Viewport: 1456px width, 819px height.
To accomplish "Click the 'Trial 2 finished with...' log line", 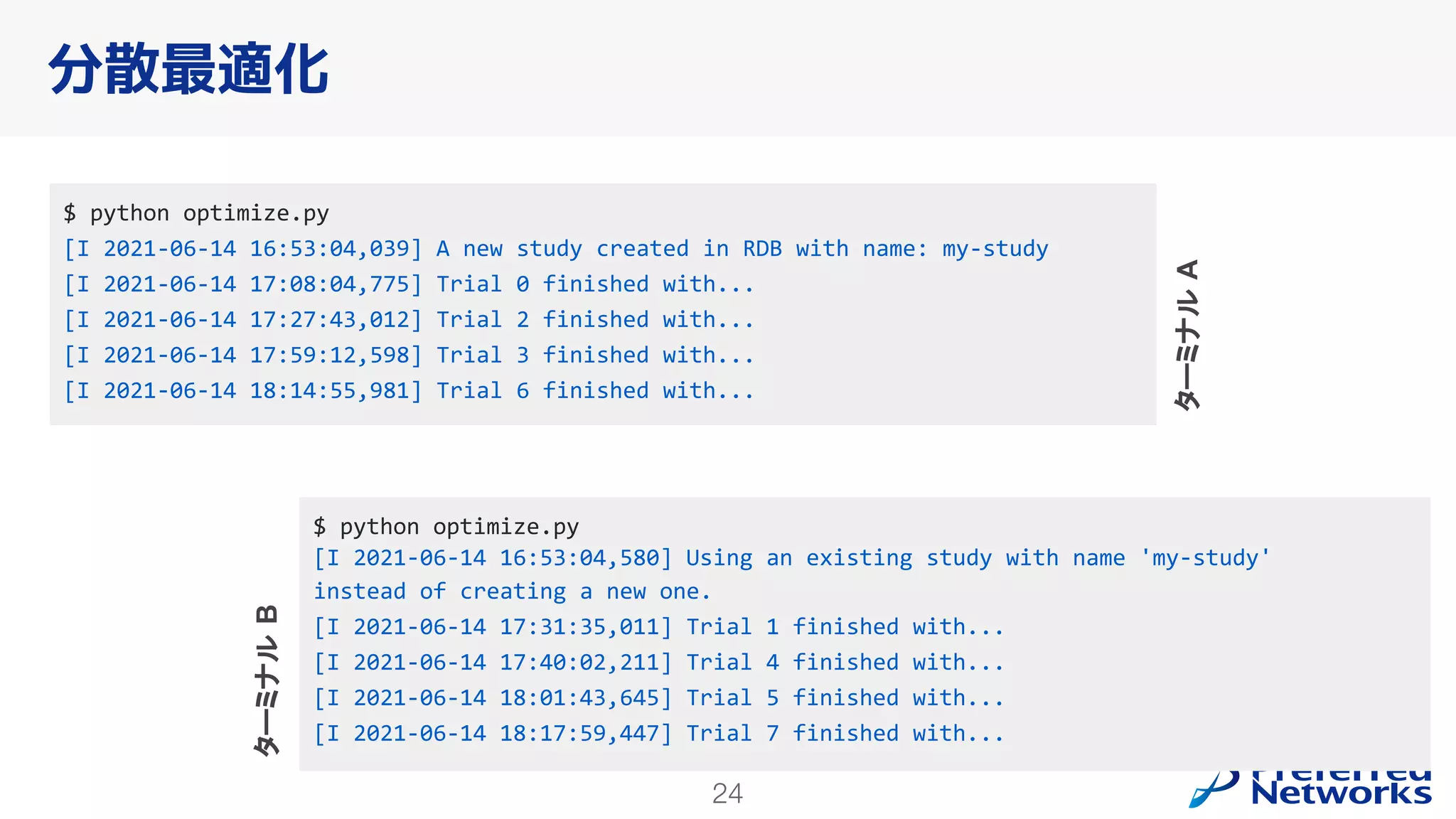I will click(x=409, y=320).
